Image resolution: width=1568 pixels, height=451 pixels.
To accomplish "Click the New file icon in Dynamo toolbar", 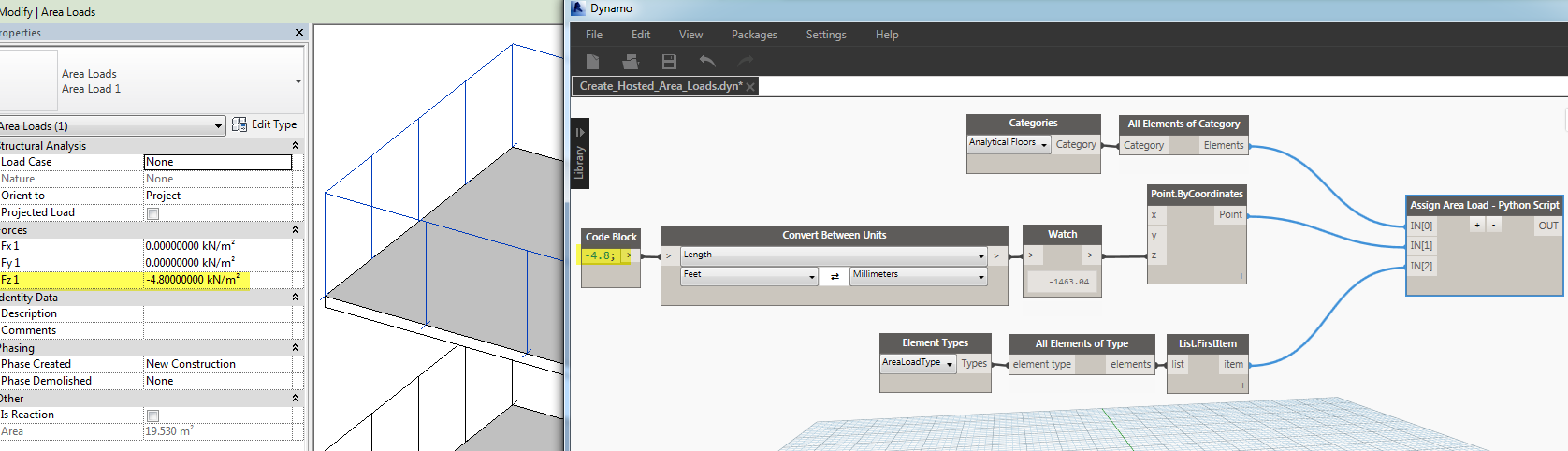I will [592, 62].
